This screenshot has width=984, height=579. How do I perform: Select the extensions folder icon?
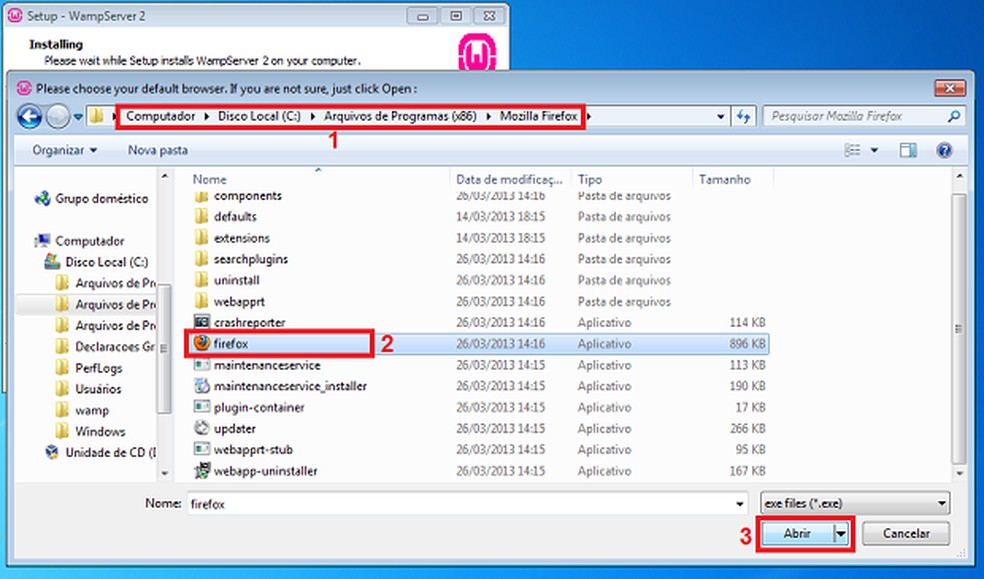[201, 238]
